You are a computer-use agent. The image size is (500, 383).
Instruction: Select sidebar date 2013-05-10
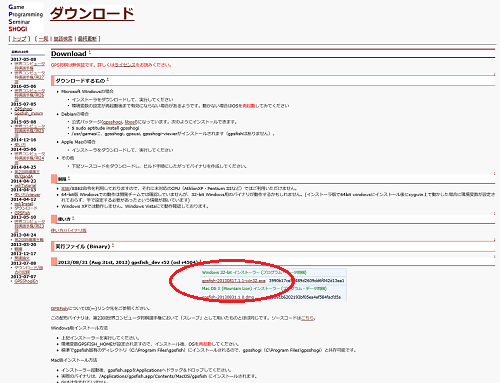pos(23,217)
